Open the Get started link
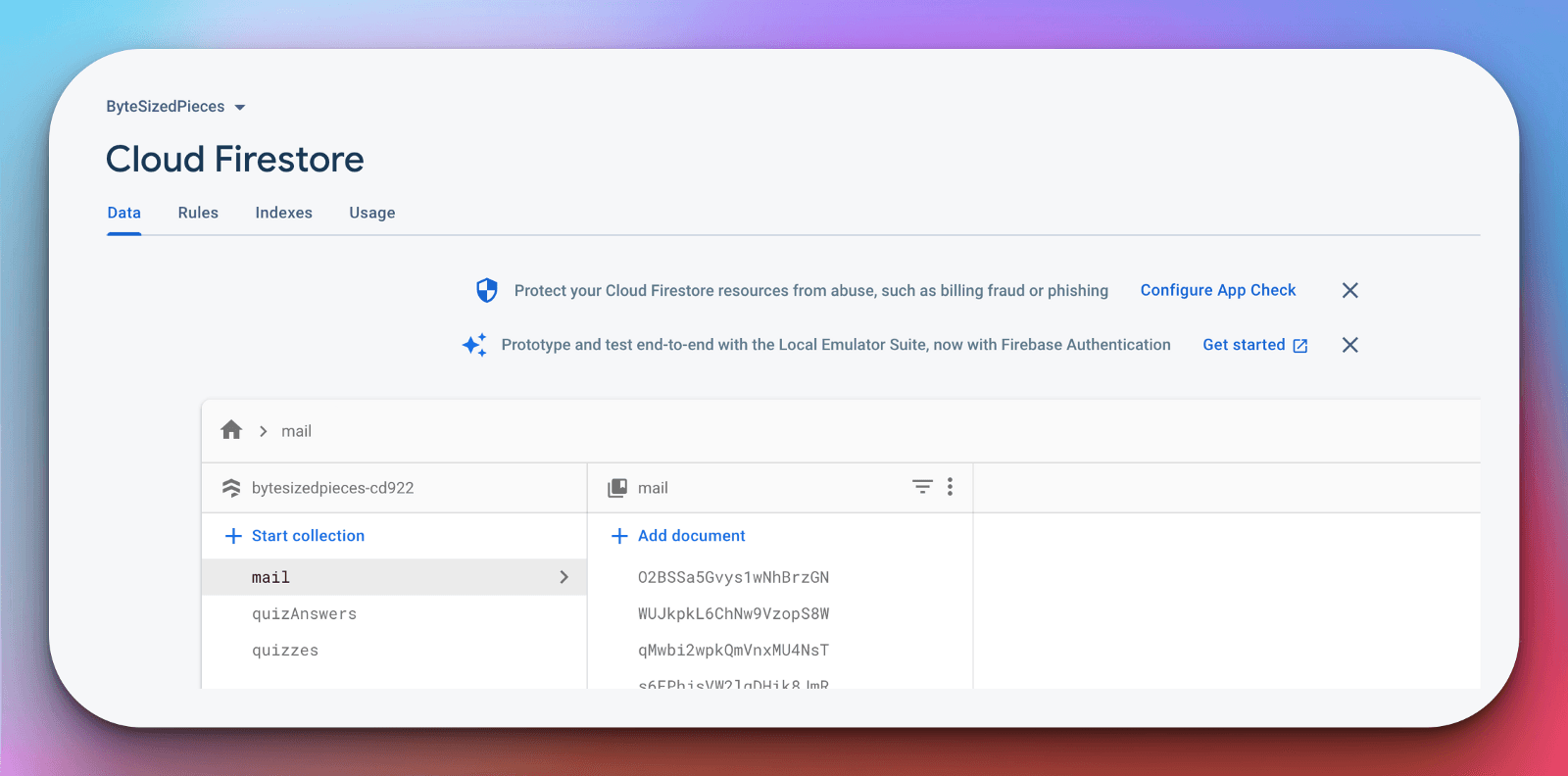The image size is (1568, 776). tap(1245, 345)
